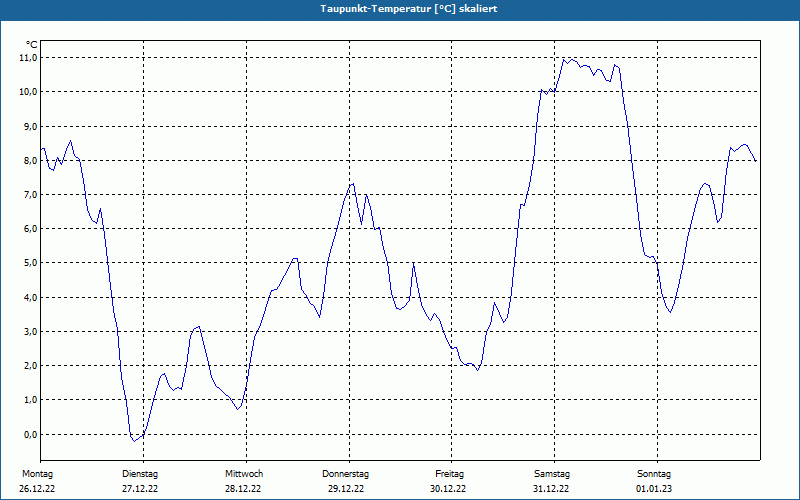The height and width of the screenshot is (500, 800).
Task: Click the Sonntag day label
Action: click(654, 474)
